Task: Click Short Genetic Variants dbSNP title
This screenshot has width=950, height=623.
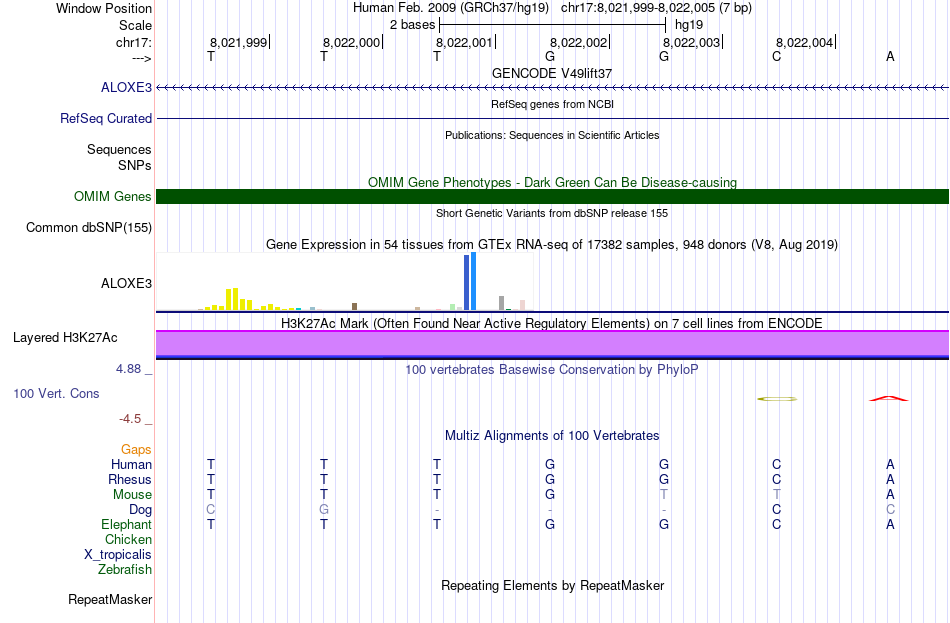Action: 552,213
